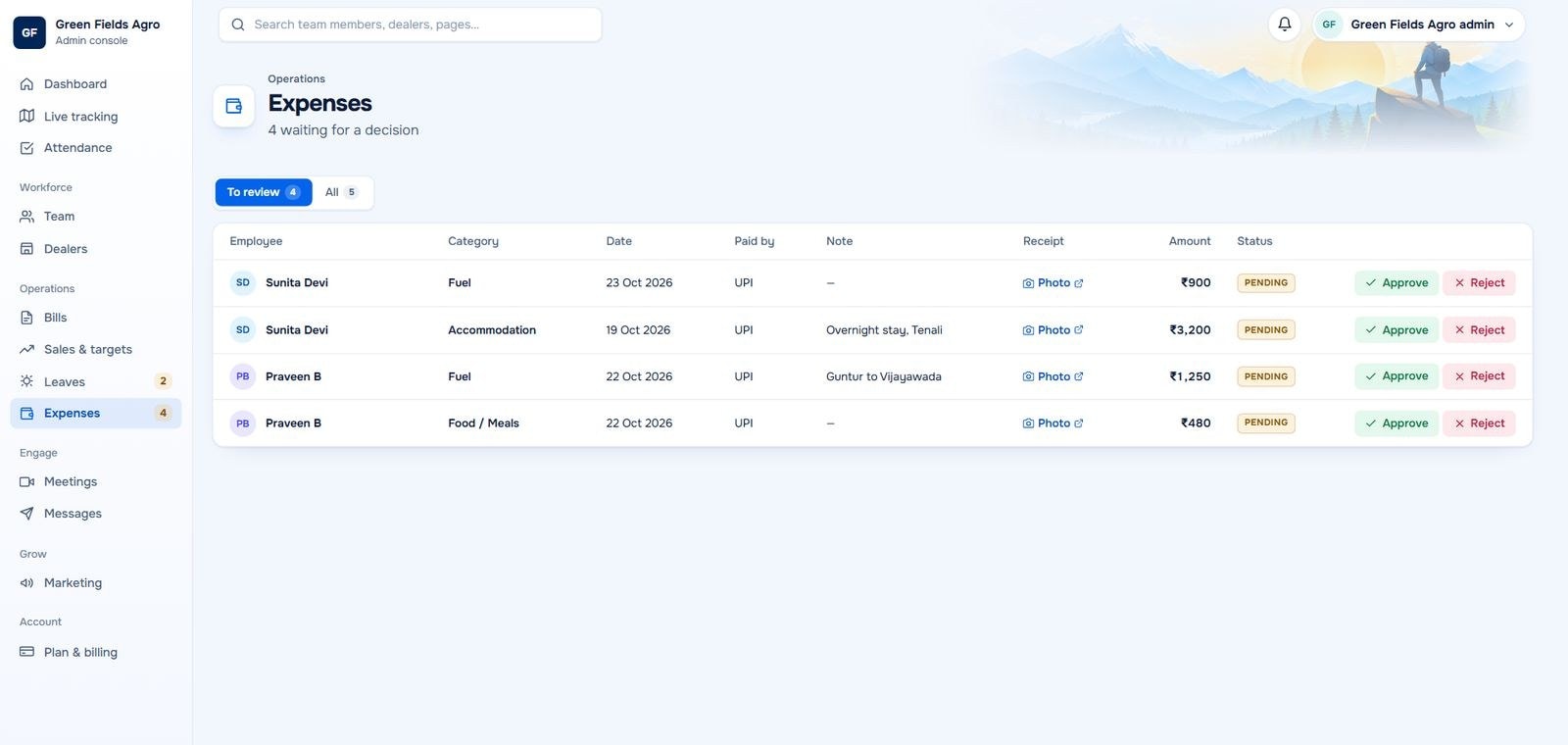Click the Team people icon

point(27,217)
